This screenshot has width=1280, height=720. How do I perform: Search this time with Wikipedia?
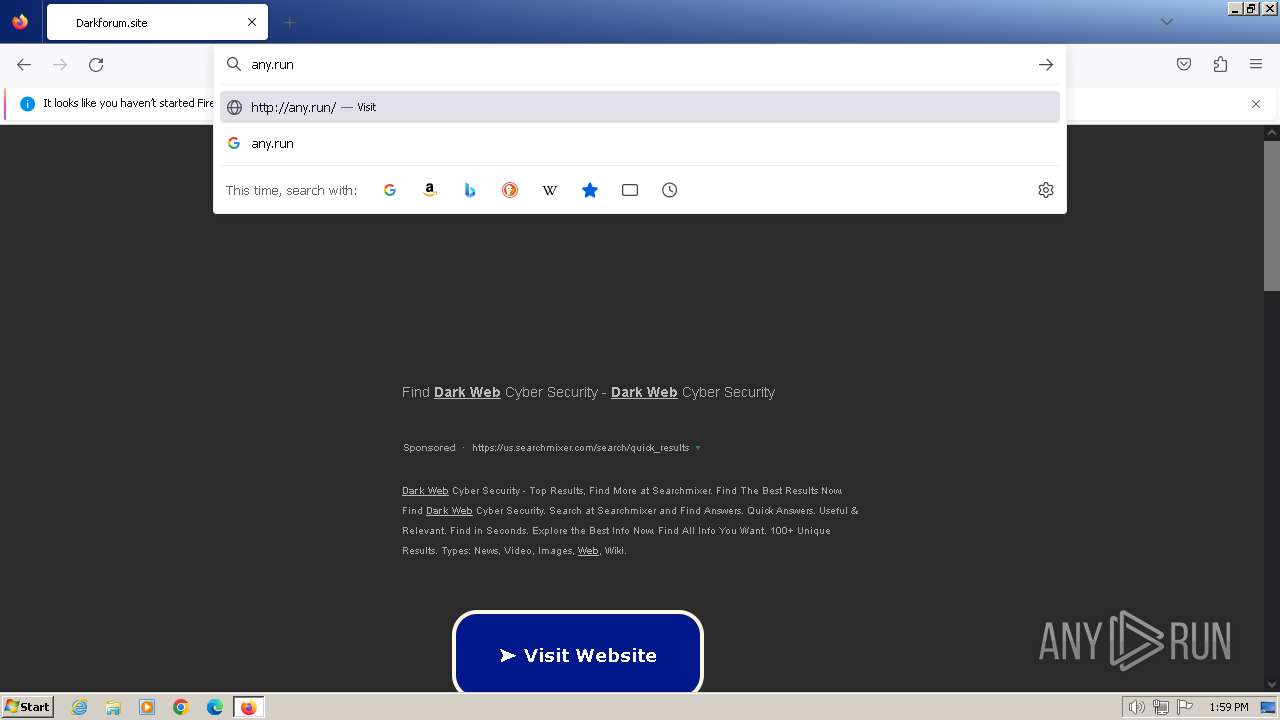pyautogui.click(x=550, y=190)
